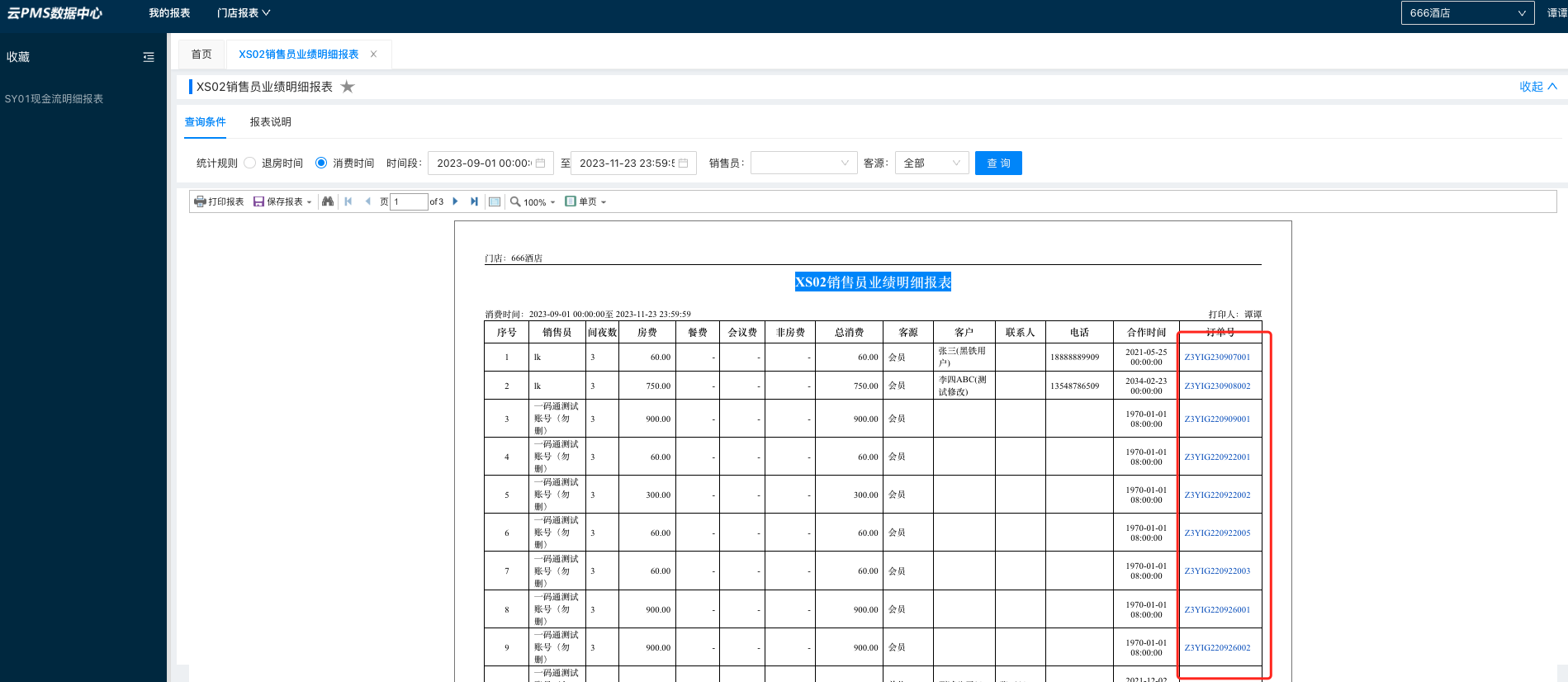The width and height of the screenshot is (1568, 682).
Task: Open the 100% zoom level dropdown
Action: click(533, 201)
